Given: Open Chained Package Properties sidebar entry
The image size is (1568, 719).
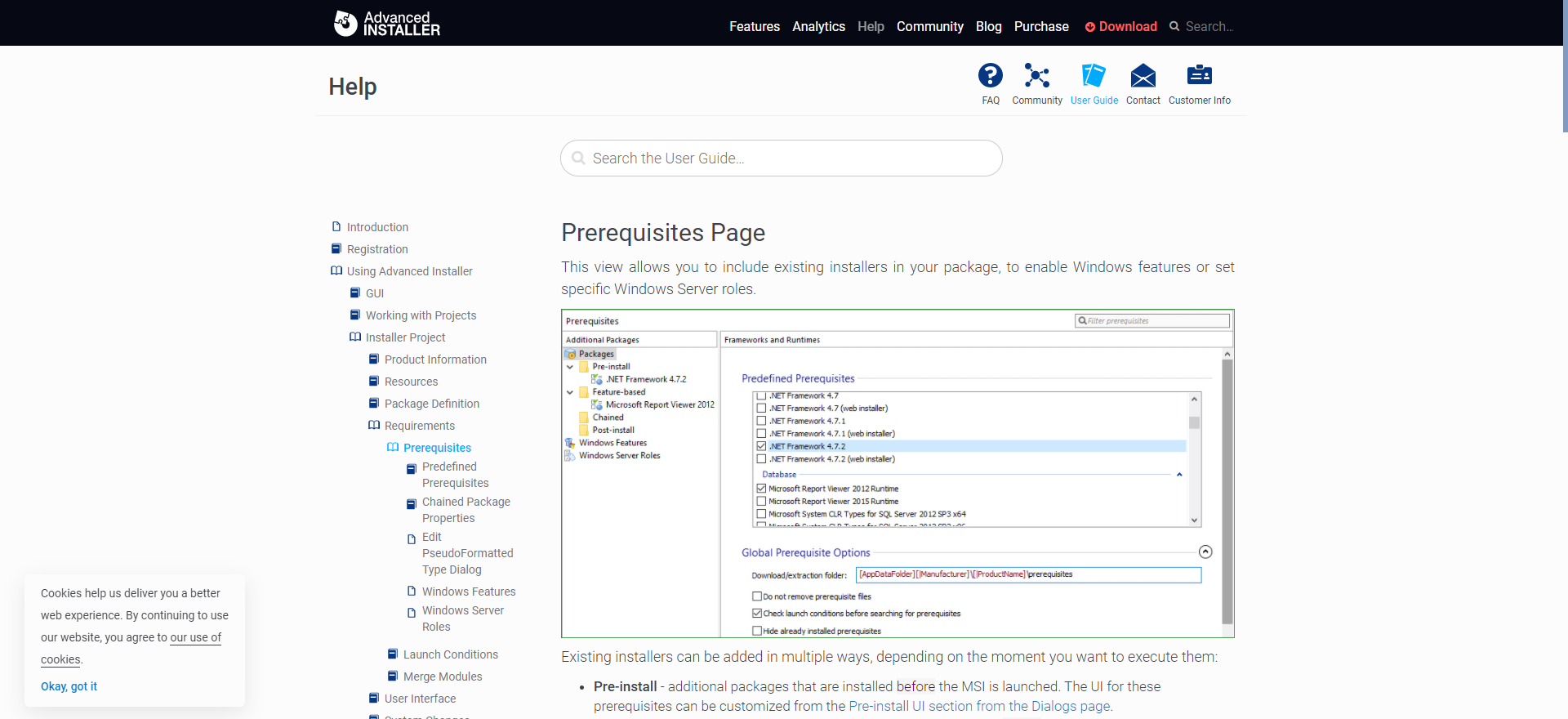Looking at the screenshot, I should click(465, 510).
